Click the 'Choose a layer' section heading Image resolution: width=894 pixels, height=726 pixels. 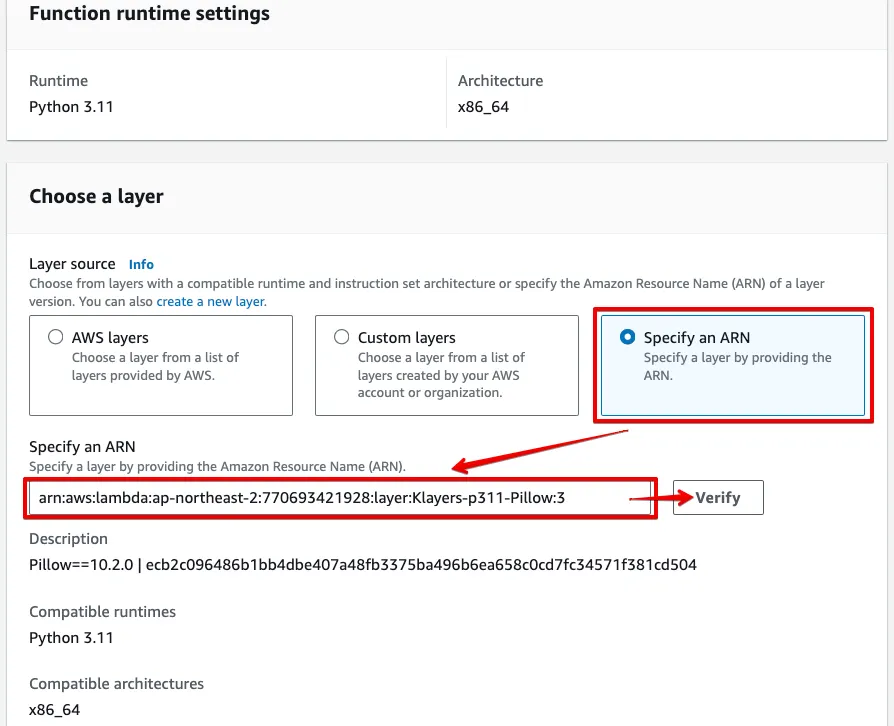pos(96,197)
